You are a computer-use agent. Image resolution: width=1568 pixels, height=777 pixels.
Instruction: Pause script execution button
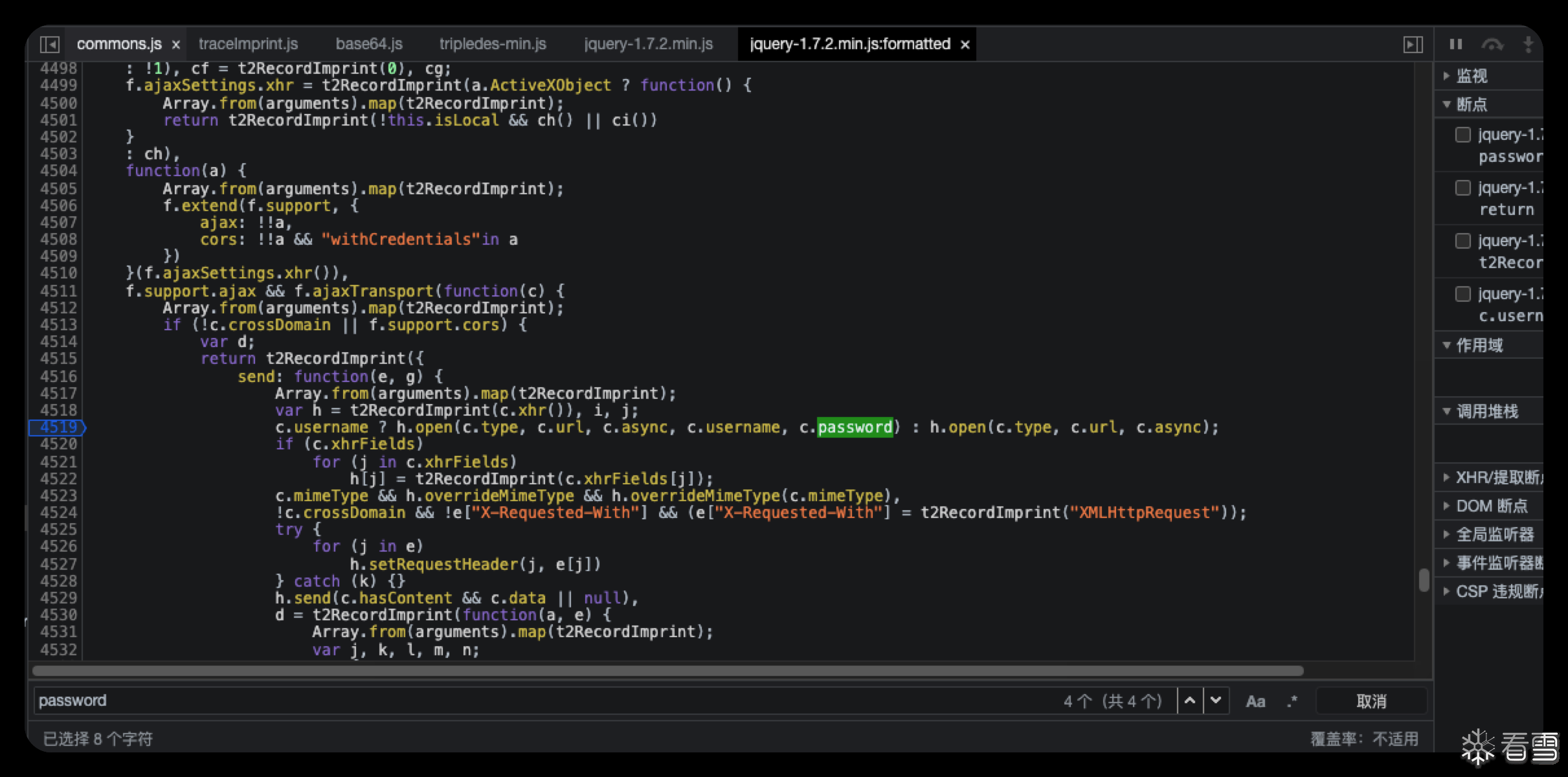(1456, 44)
